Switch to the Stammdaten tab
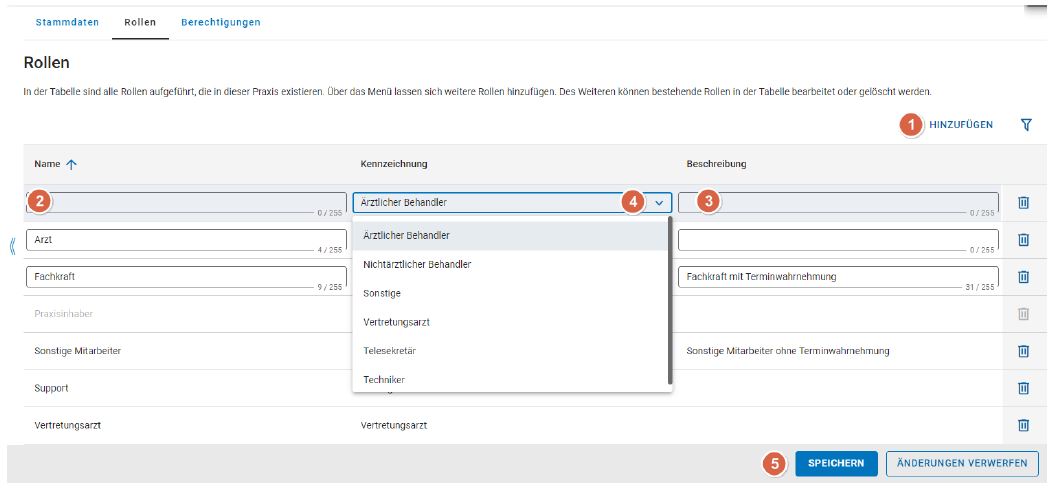This screenshot has width=1057, height=495. [x=67, y=22]
